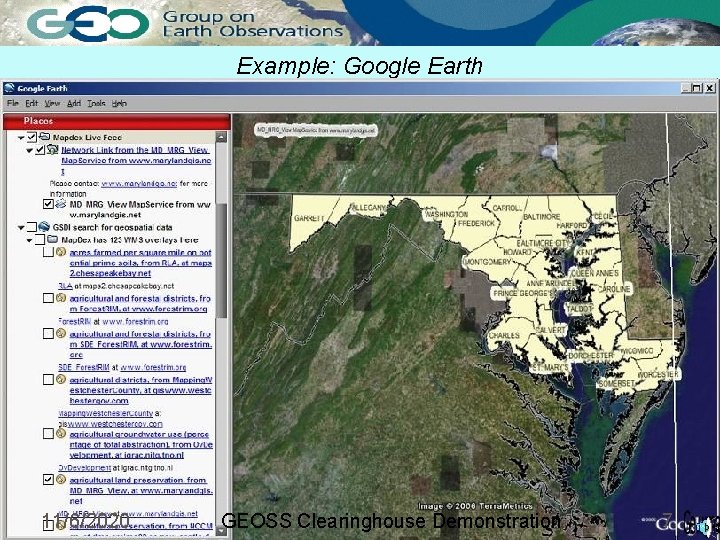720x540 pixels.
Task: Click FREDERICK county label on map
Action: [x=477, y=223]
